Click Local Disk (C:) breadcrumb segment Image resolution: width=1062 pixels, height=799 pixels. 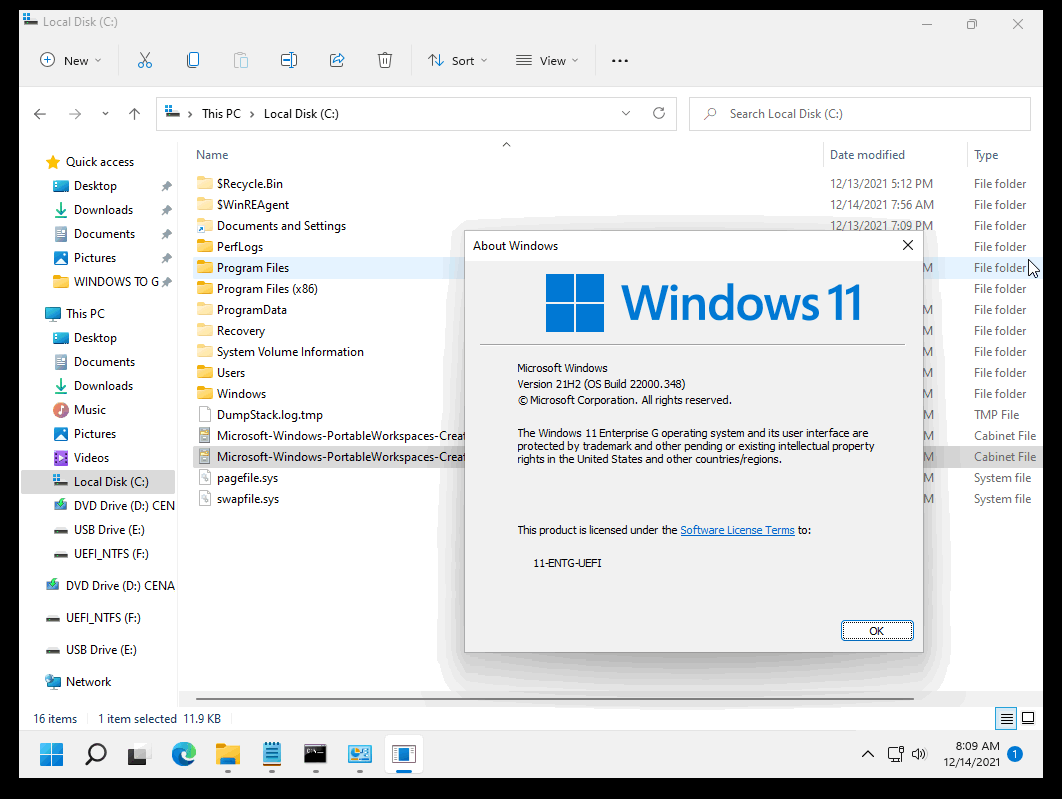[301, 114]
